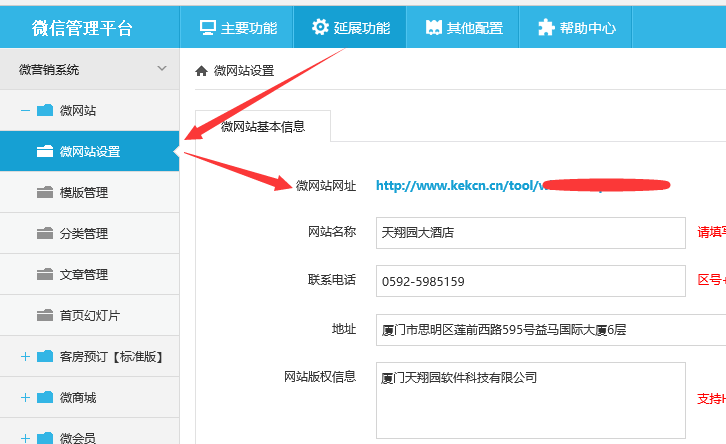Image resolution: width=726 pixels, height=444 pixels.
Task: Click the castle icon for 其他配置
Action: [432, 27]
